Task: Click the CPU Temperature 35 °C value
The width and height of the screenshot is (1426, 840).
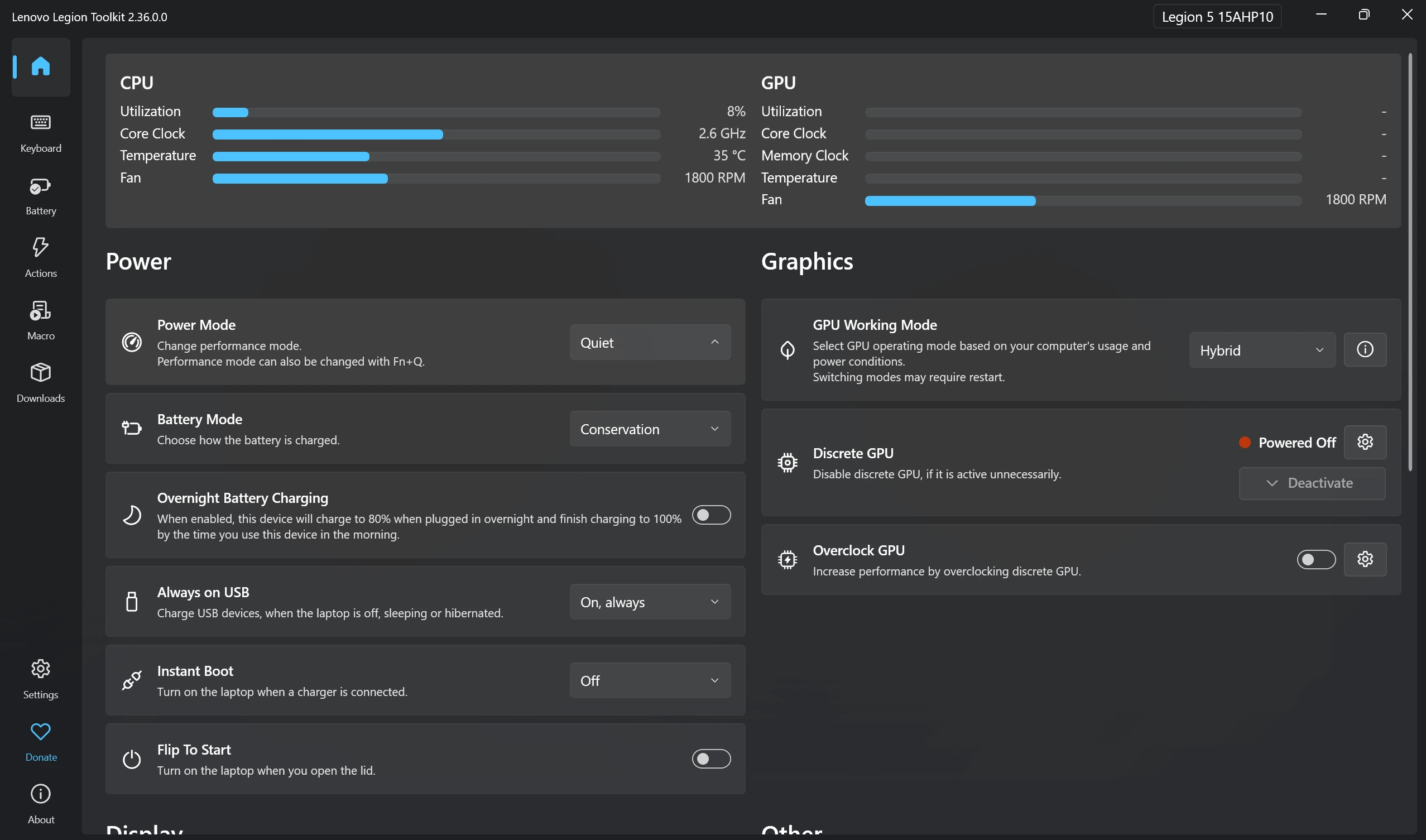Action: 729,155
